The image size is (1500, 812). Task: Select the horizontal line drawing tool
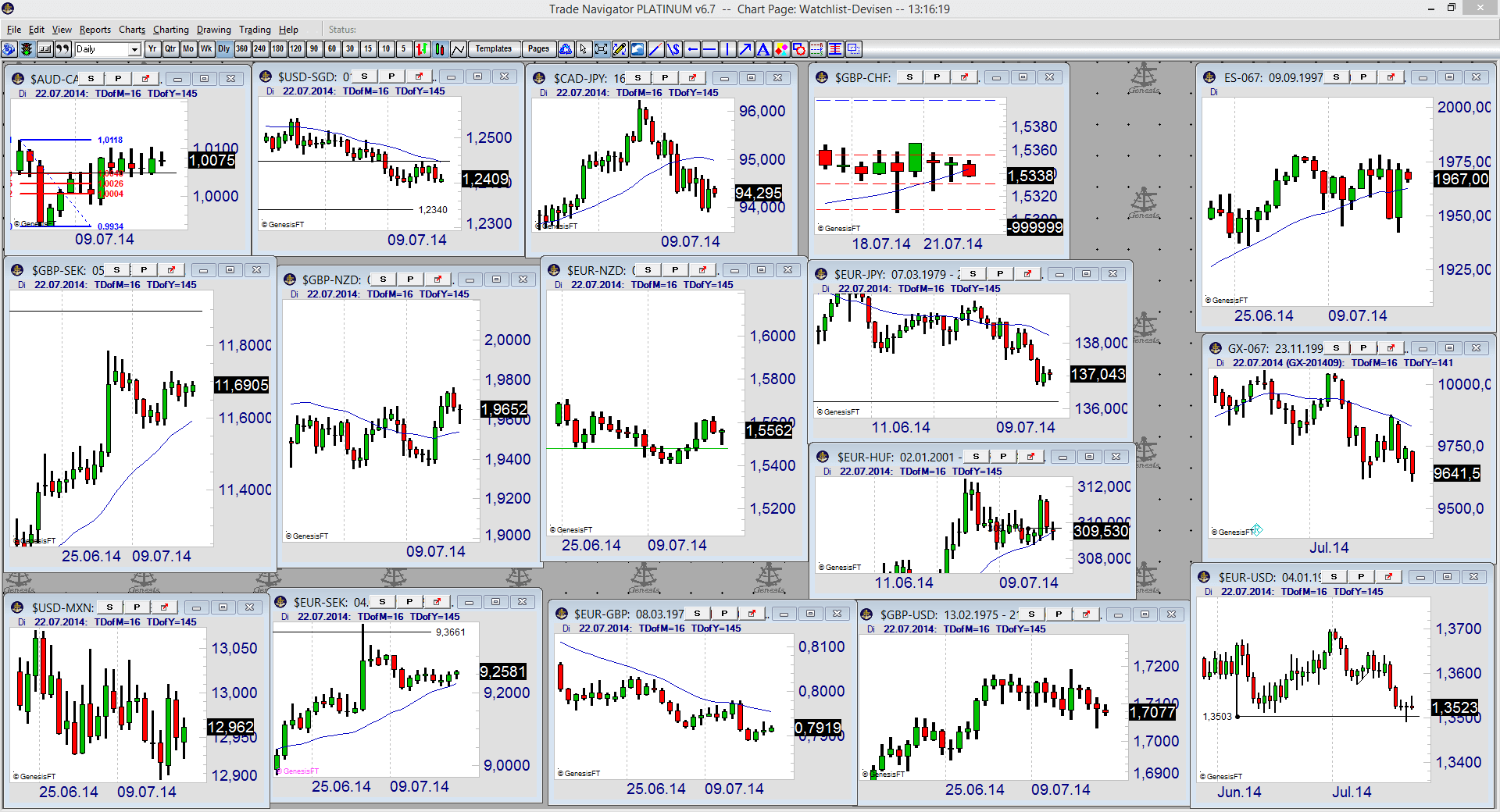(x=709, y=49)
